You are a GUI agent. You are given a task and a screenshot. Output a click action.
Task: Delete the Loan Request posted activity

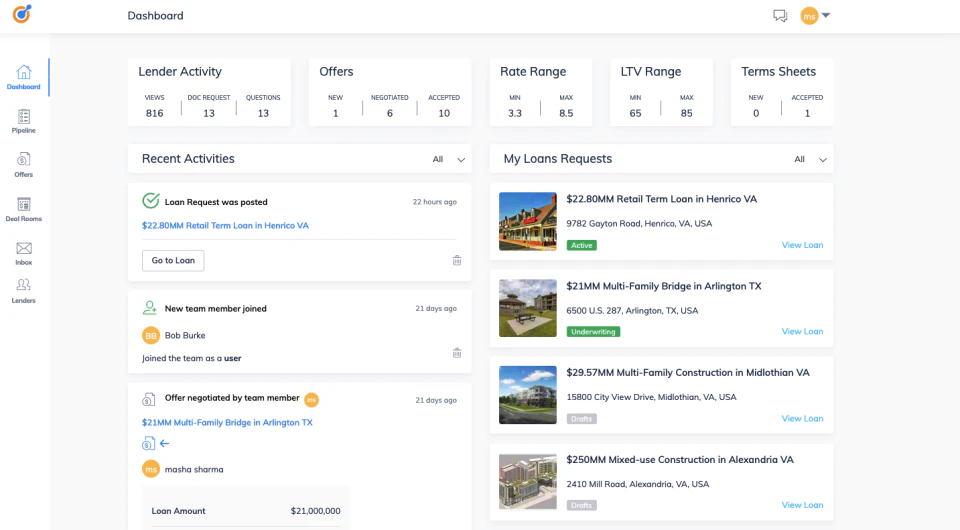click(x=457, y=260)
